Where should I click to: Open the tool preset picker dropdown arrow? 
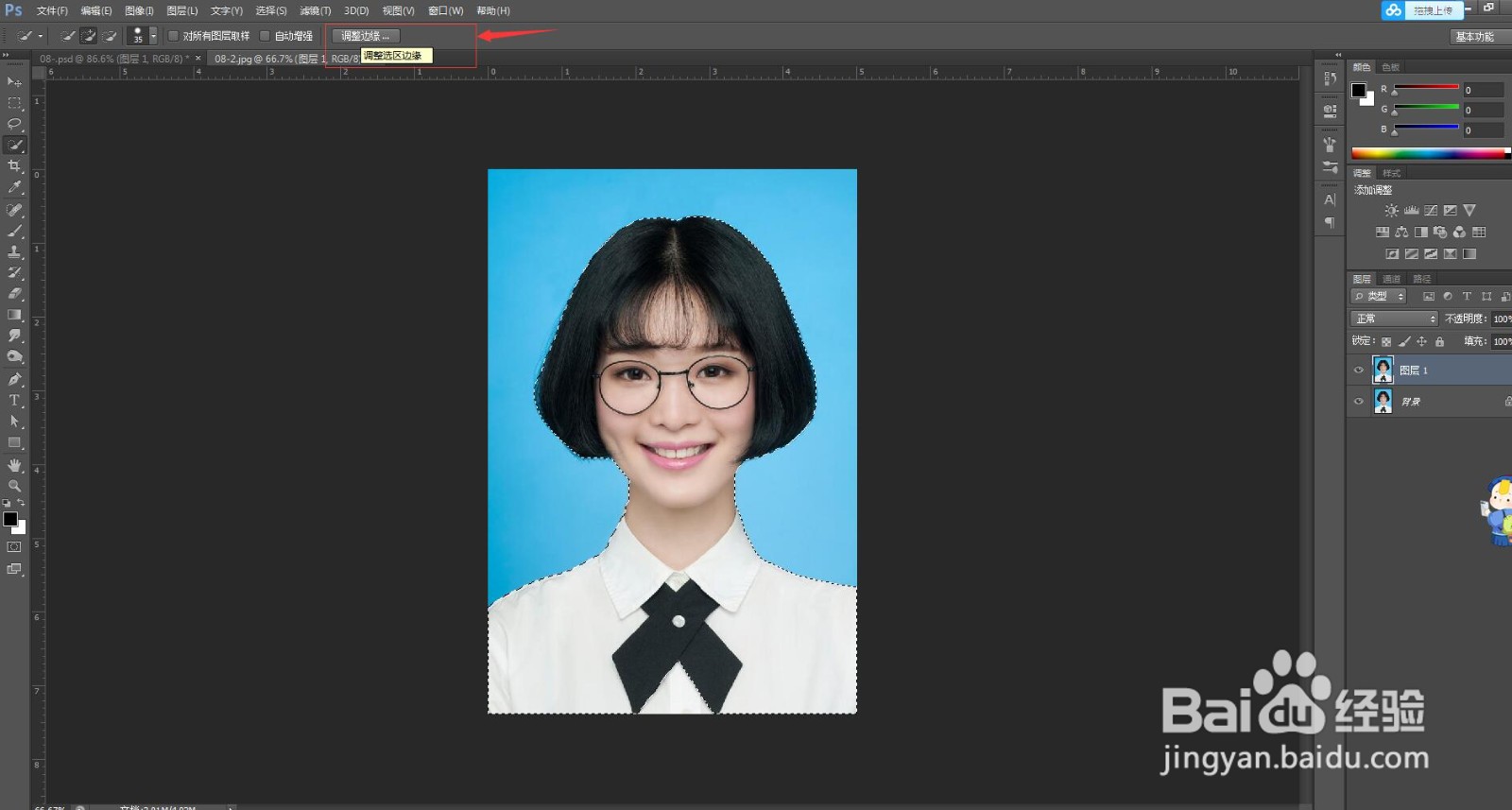[x=41, y=37]
